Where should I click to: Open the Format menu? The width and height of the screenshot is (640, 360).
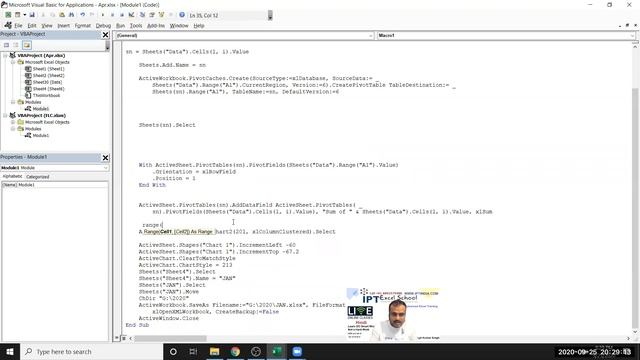pyautogui.click(x=82, y=25)
